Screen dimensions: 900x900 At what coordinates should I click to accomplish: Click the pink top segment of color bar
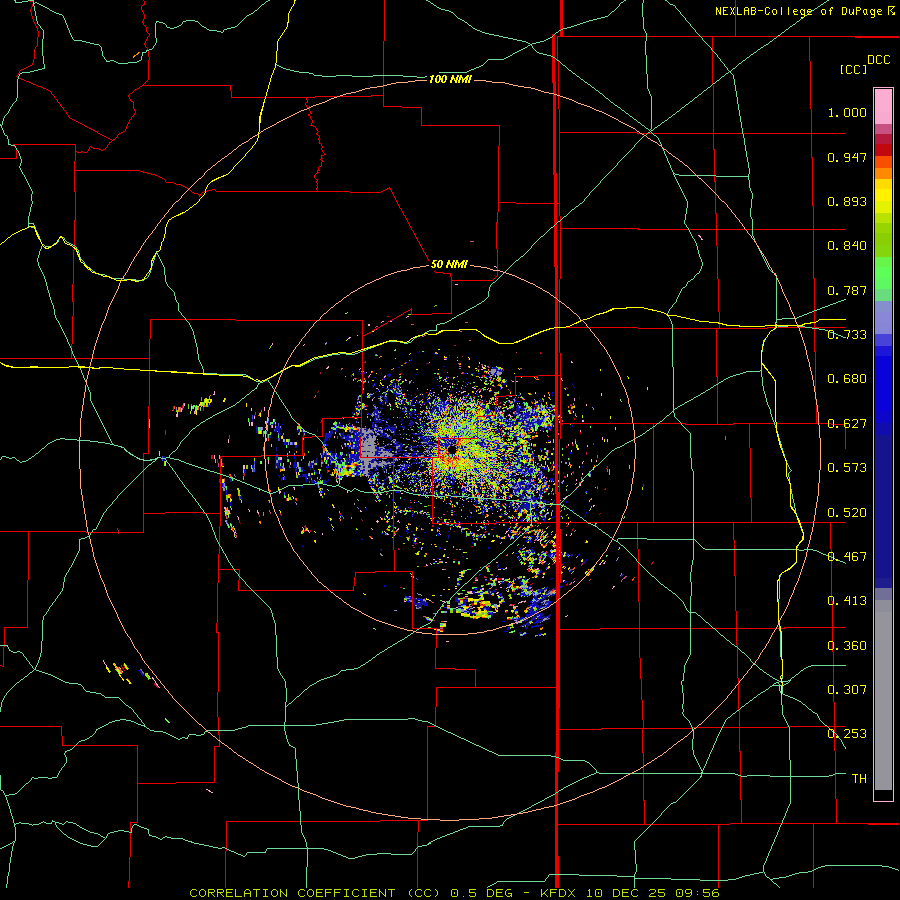point(883,107)
